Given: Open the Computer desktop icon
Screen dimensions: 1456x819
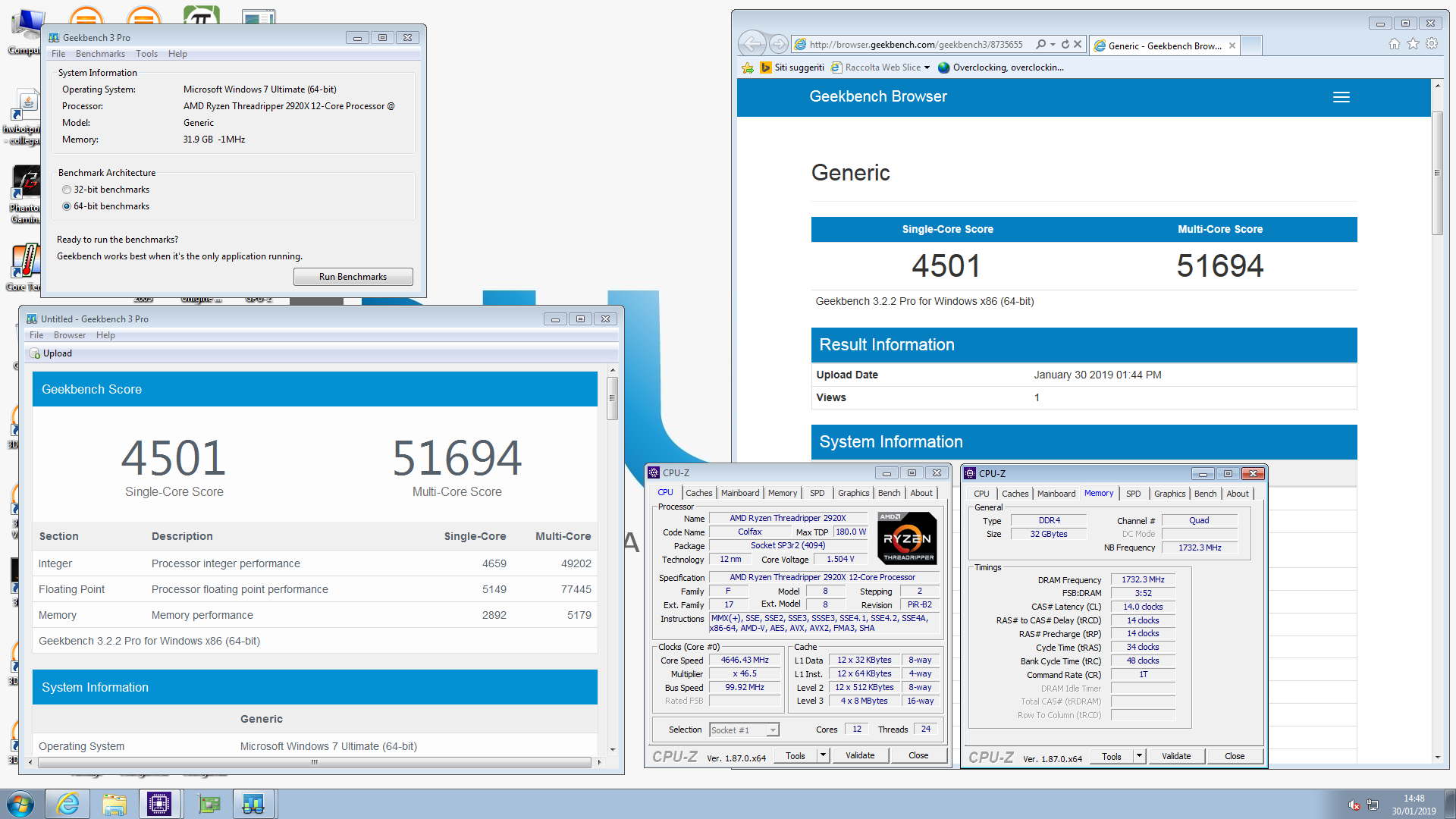Looking at the screenshot, I should click(x=25, y=32).
